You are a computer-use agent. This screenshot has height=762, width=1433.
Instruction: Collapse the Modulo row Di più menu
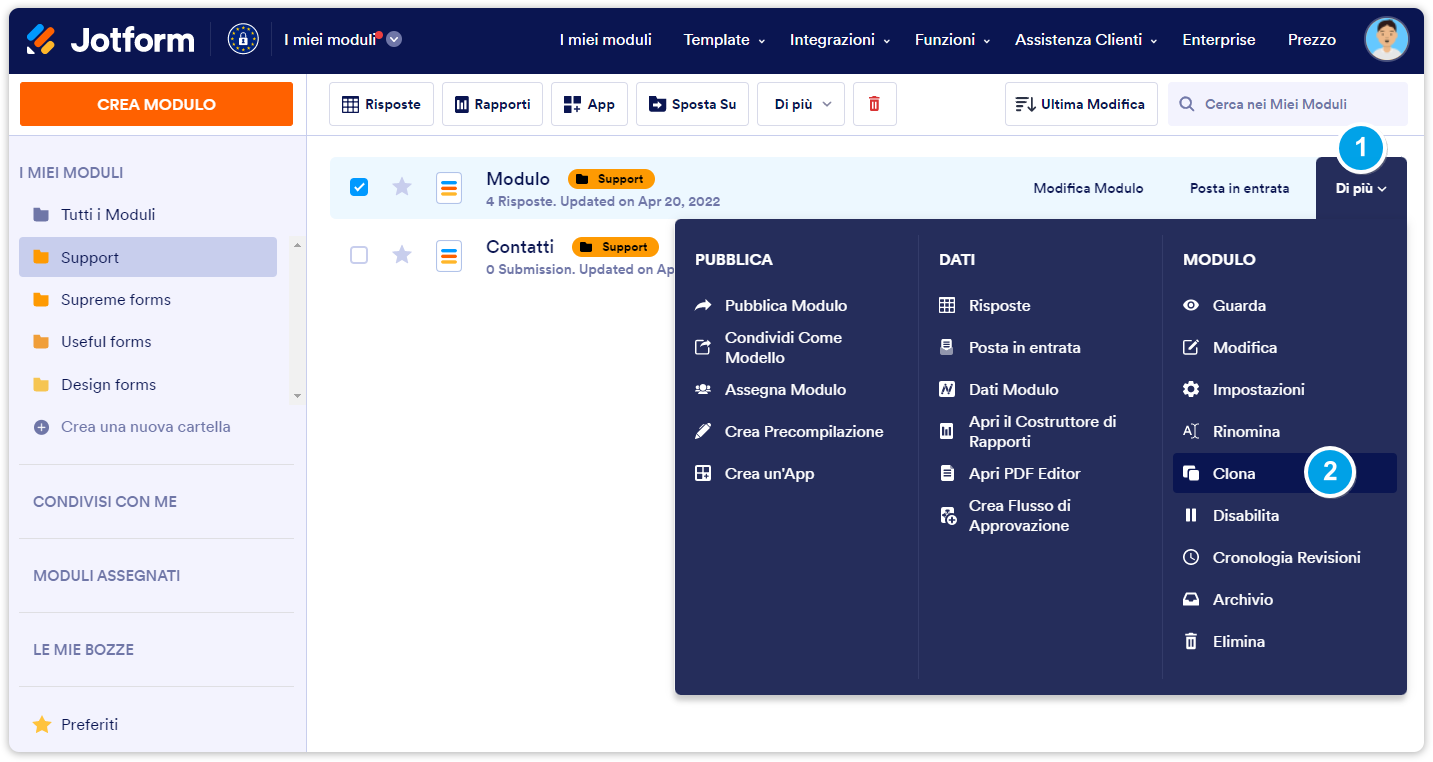coord(1361,188)
